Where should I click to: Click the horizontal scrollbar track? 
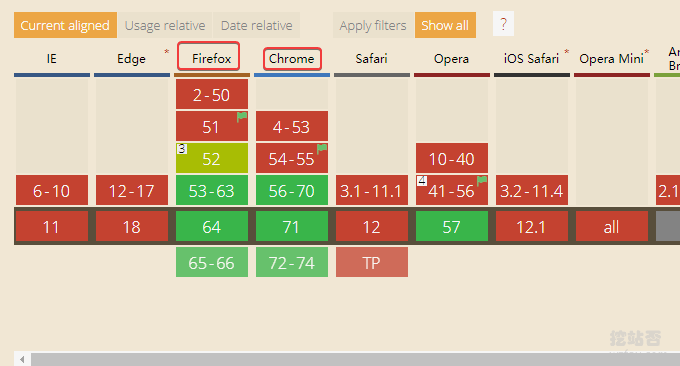point(355,359)
